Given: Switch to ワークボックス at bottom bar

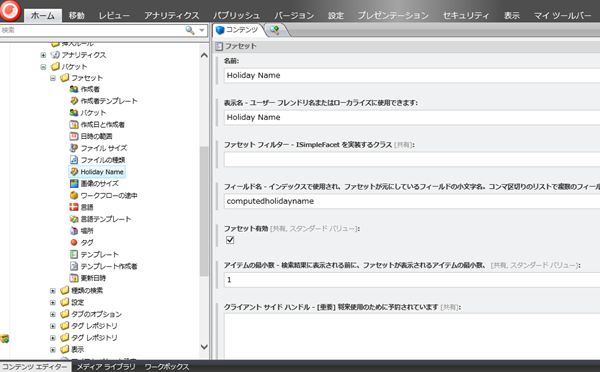Looking at the screenshot, I should point(166,367).
